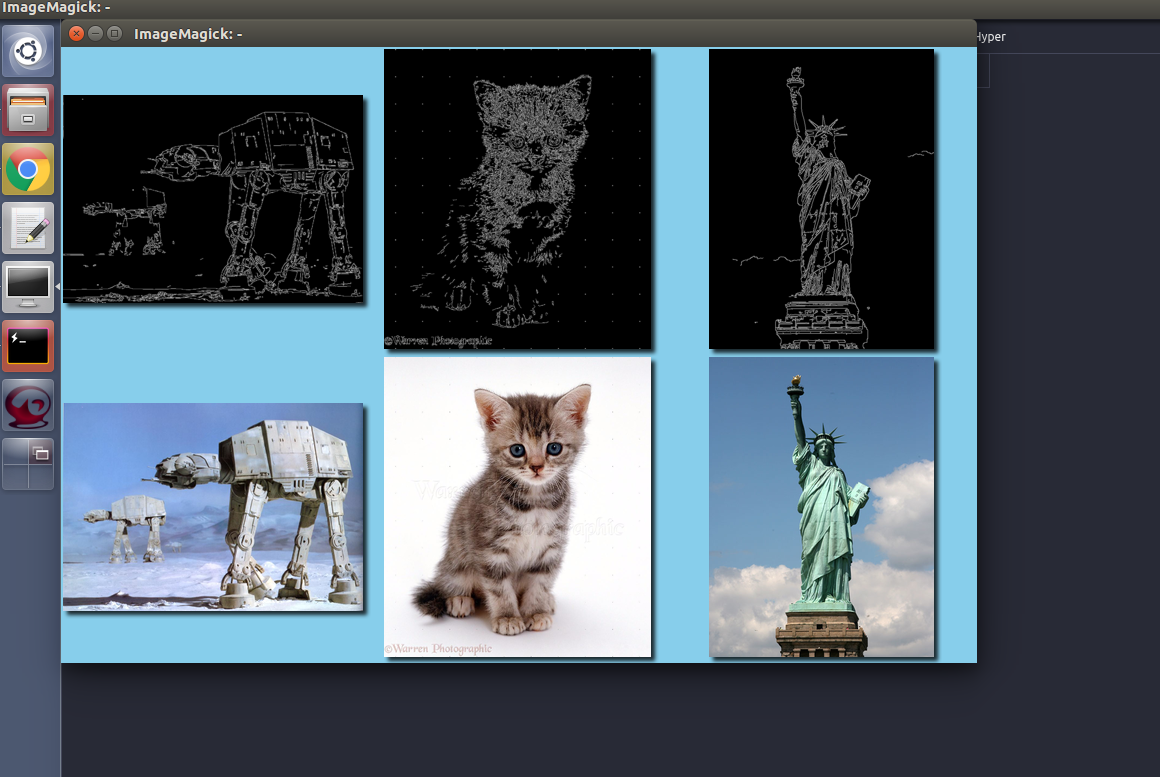This screenshot has width=1160, height=777.
Task: Open Google Chrome from the launcher
Action: tap(28, 169)
